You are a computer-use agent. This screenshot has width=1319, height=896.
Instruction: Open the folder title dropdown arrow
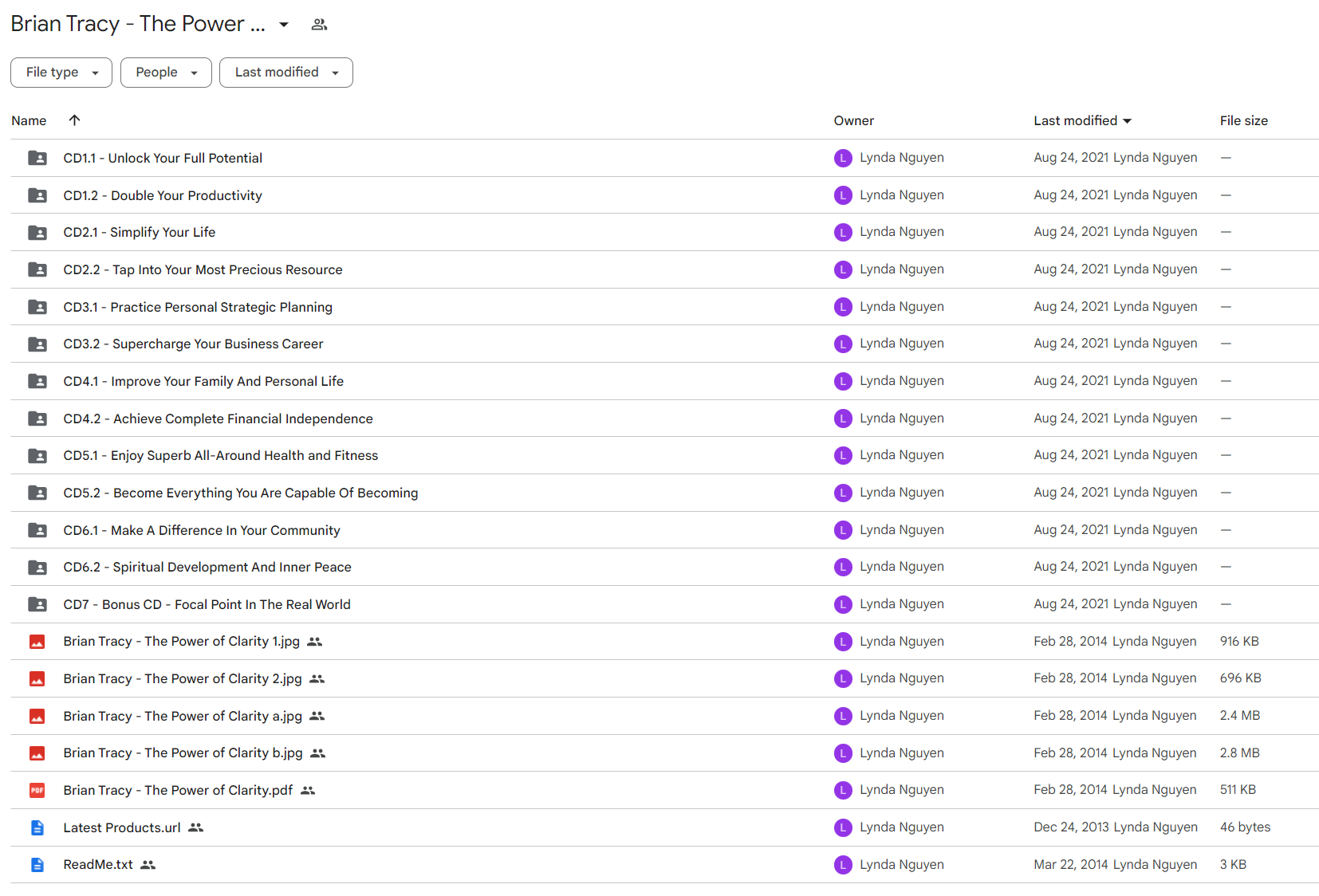pyautogui.click(x=284, y=25)
